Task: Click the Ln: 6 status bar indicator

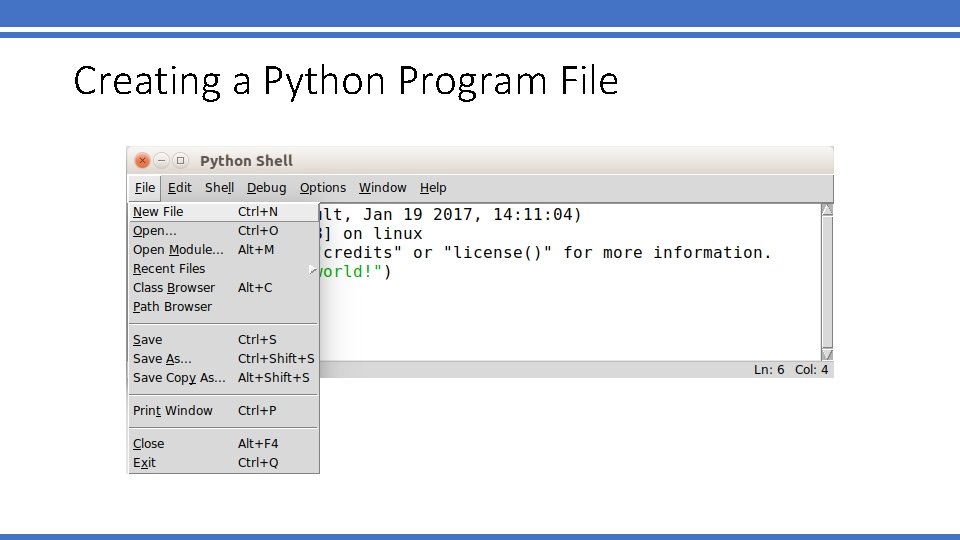Action: tap(768, 370)
